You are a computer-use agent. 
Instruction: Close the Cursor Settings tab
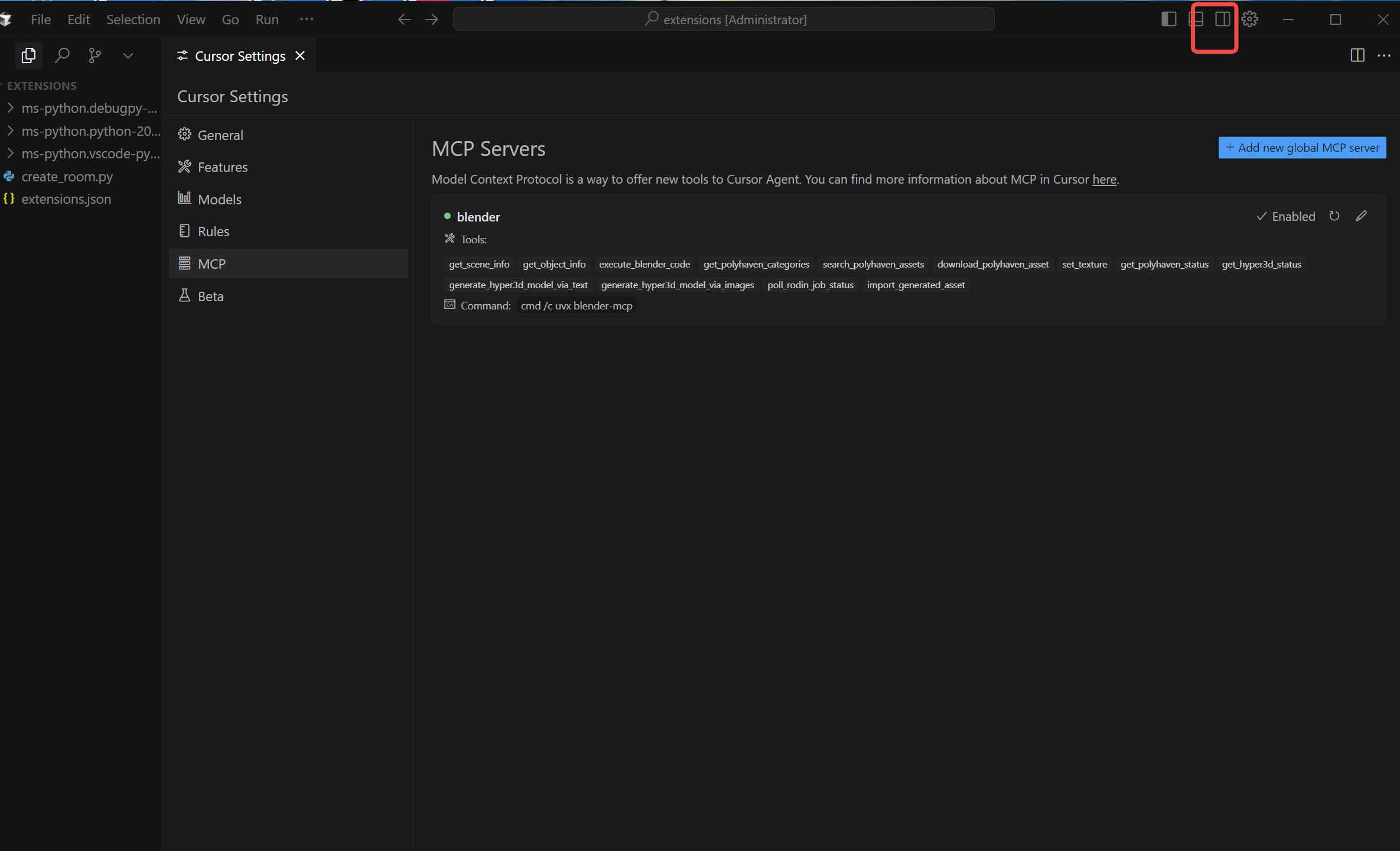(x=300, y=56)
